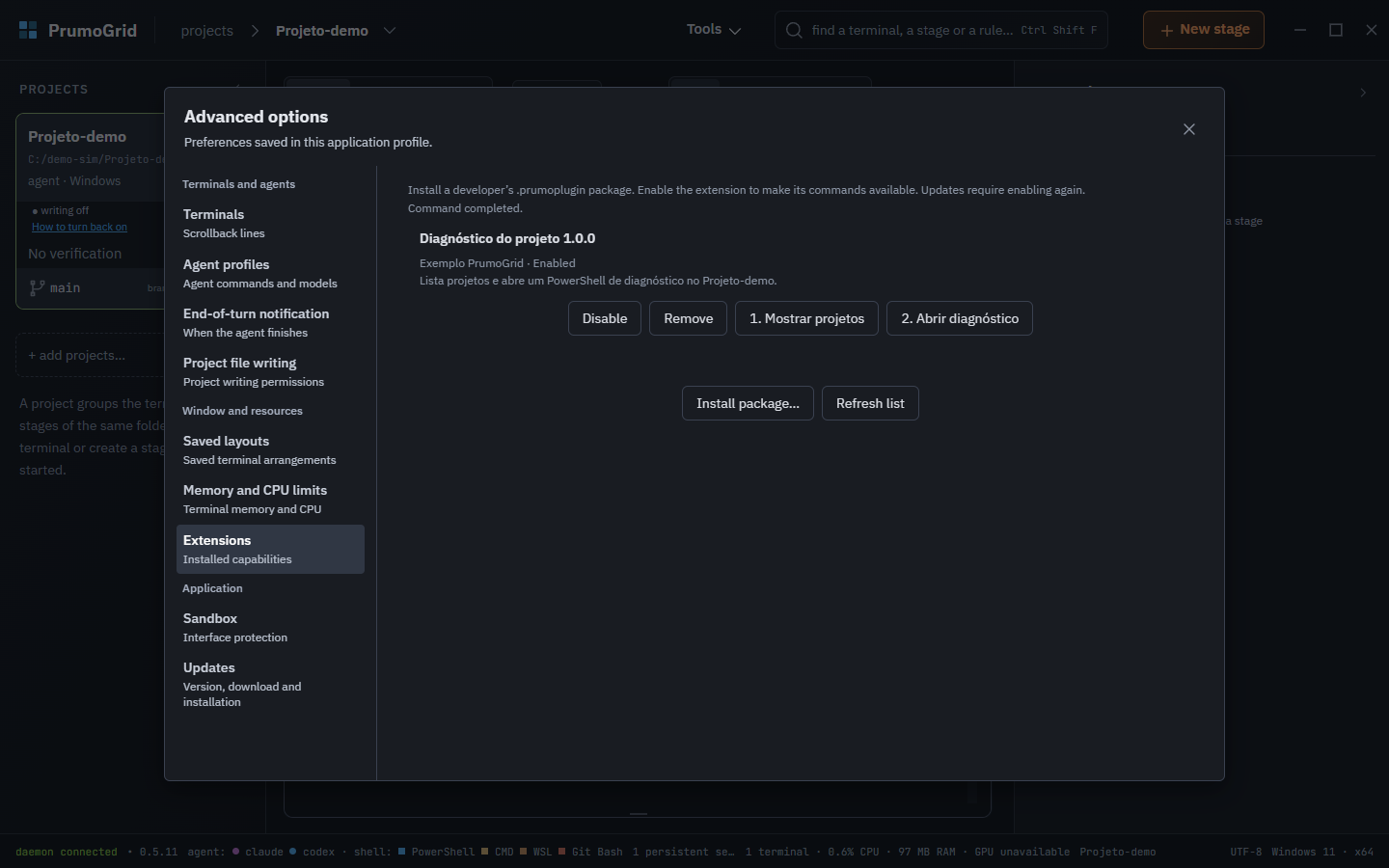The width and height of the screenshot is (1389, 868).
Task: Minimize the PrumoGrid window
Action: (1300, 30)
